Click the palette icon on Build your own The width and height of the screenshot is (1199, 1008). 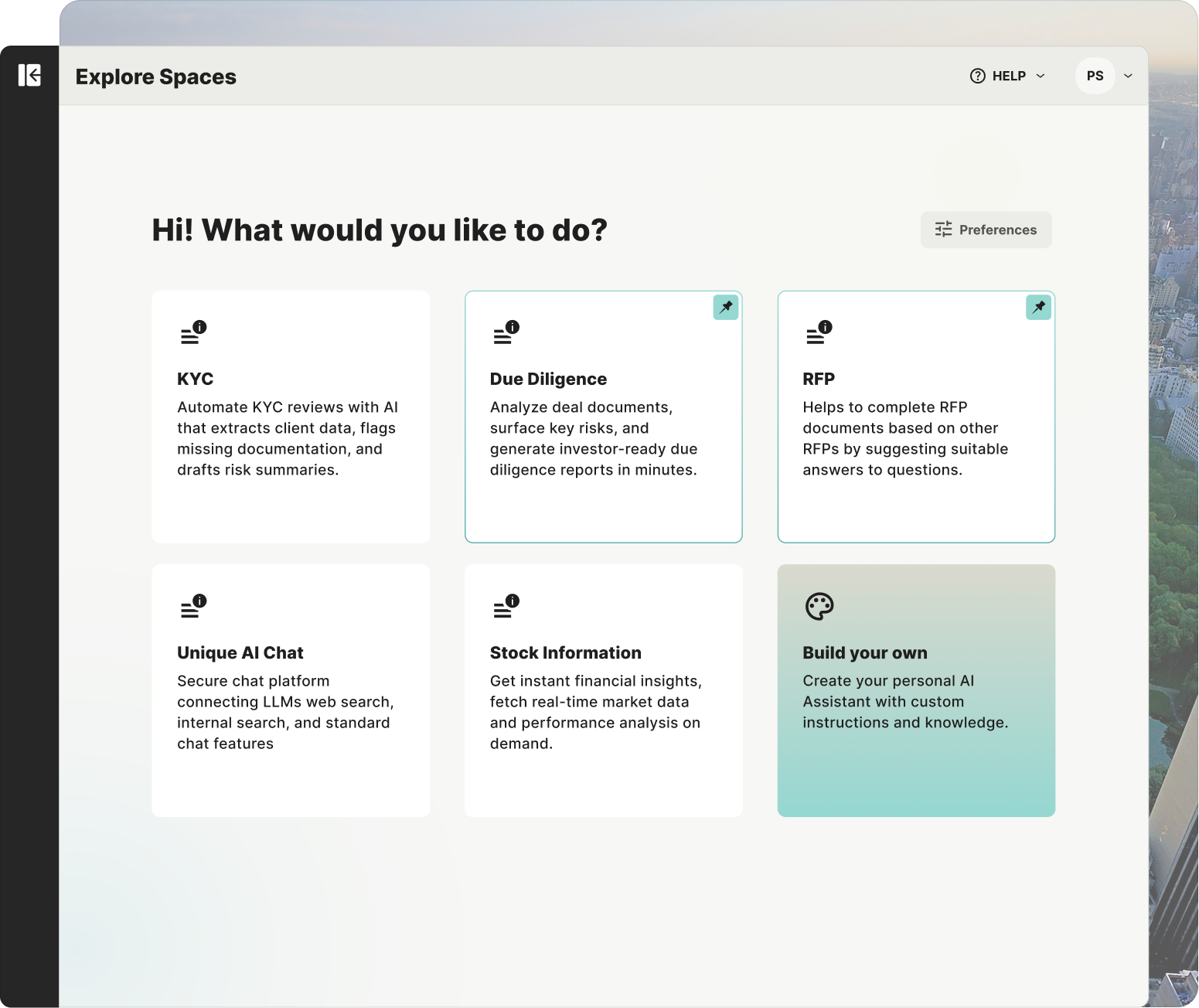[819, 608]
